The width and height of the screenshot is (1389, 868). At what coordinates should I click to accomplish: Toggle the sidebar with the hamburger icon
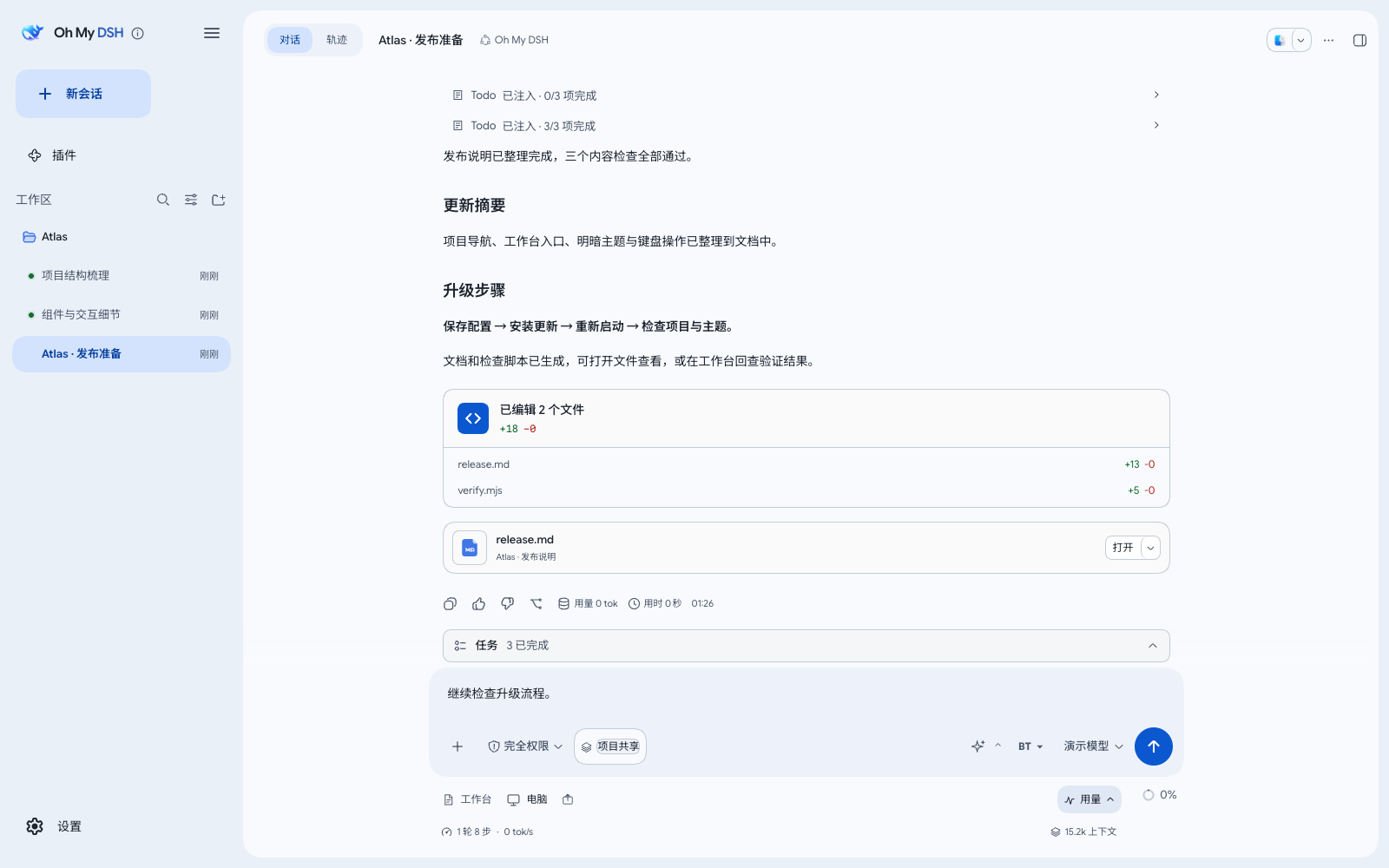(x=212, y=33)
